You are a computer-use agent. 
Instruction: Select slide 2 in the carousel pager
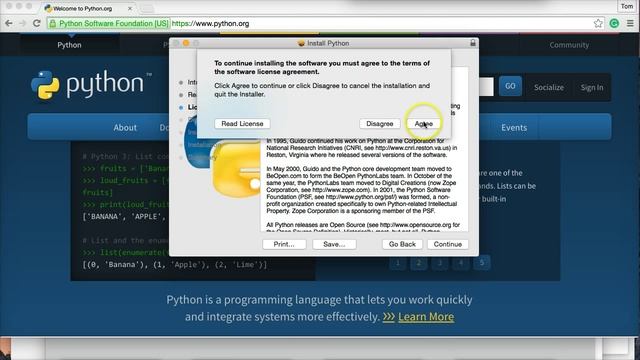point(418,263)
